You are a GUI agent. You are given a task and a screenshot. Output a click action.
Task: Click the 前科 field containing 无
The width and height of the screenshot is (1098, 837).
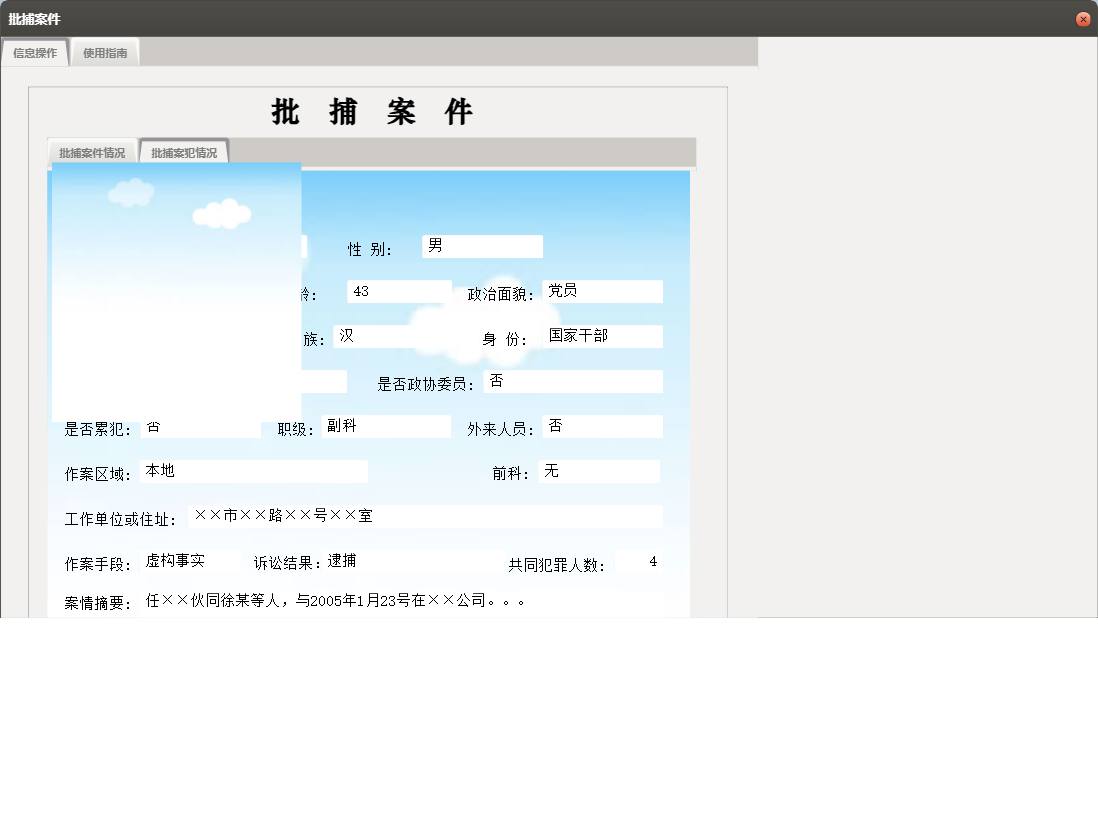coord(598,471)
